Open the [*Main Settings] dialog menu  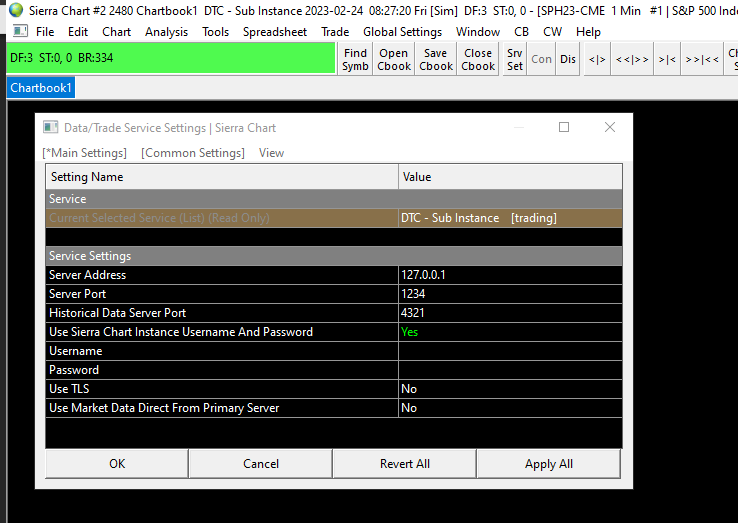pyautogui.click(x=85, y=153)
